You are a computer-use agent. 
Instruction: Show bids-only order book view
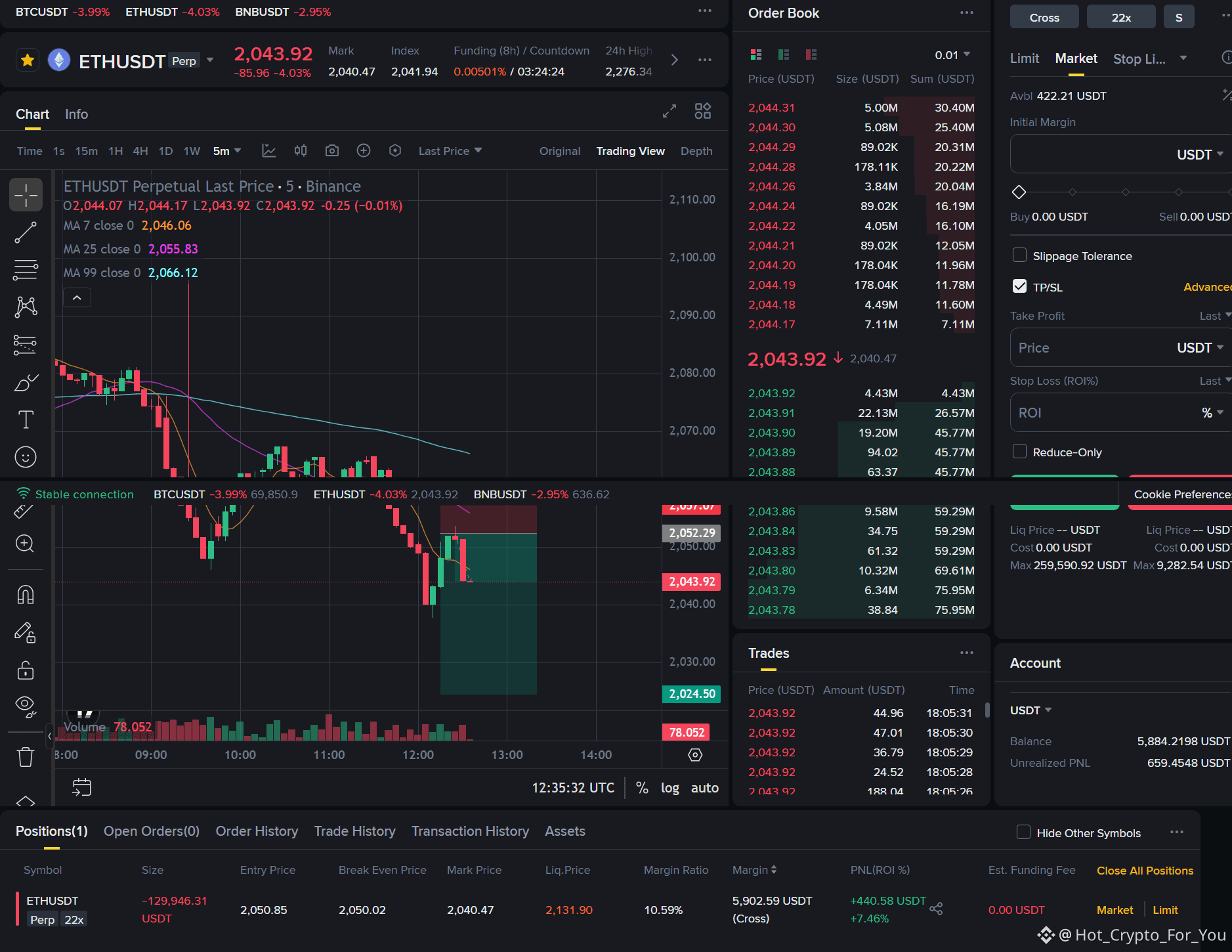point(784,54)
